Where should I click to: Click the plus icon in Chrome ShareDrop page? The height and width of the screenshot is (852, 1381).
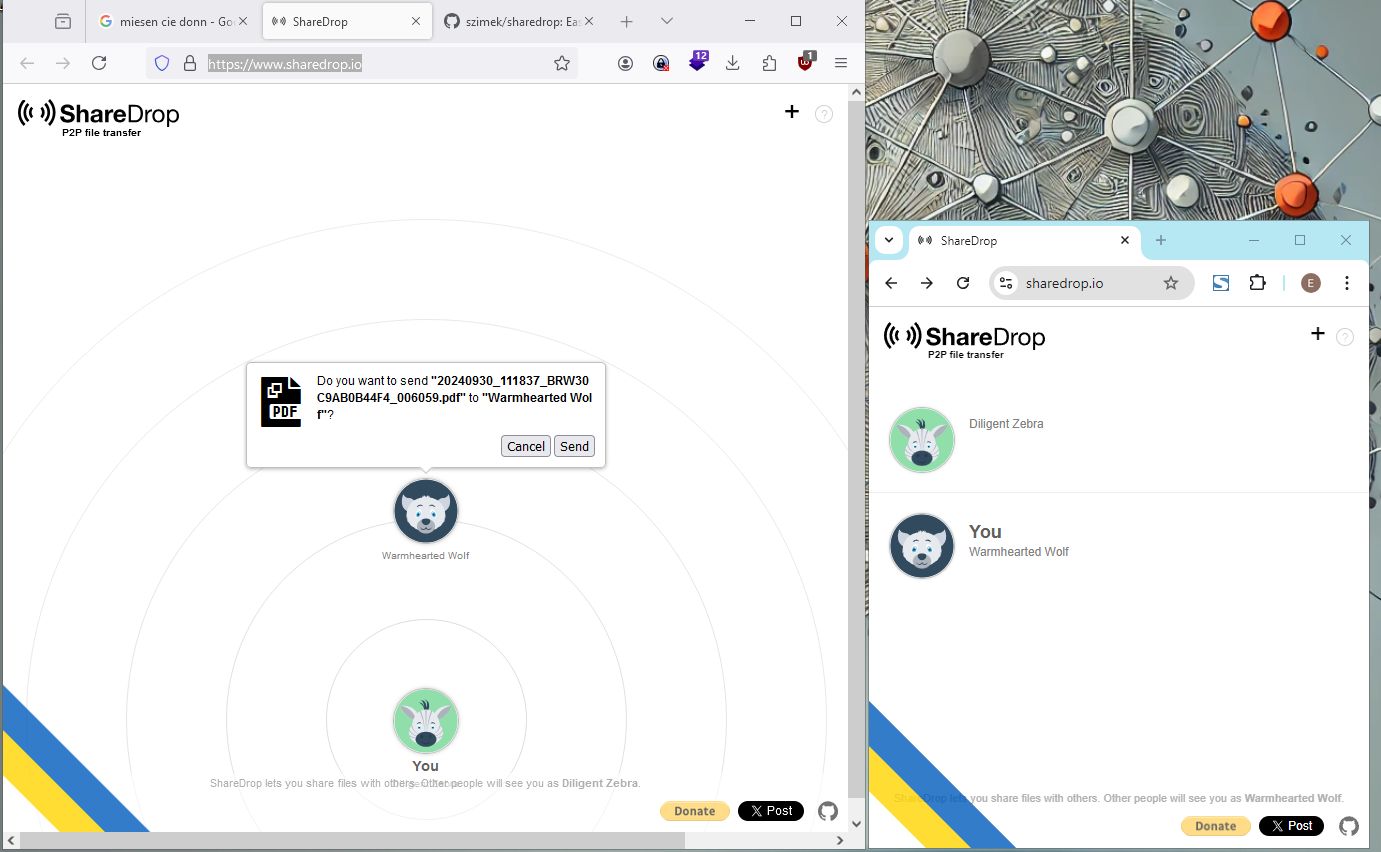tap(1318, 334)
